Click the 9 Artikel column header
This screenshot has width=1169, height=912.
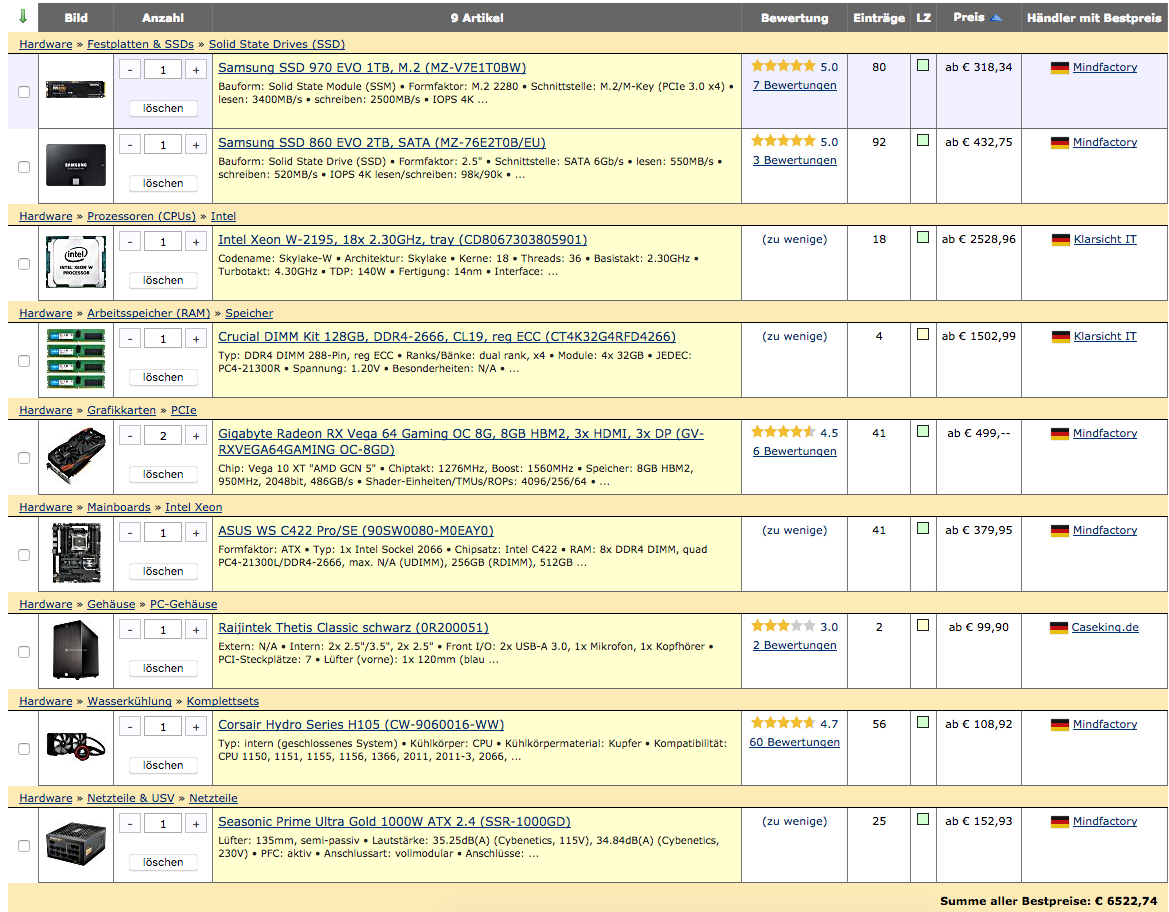(x=477, y=18)
